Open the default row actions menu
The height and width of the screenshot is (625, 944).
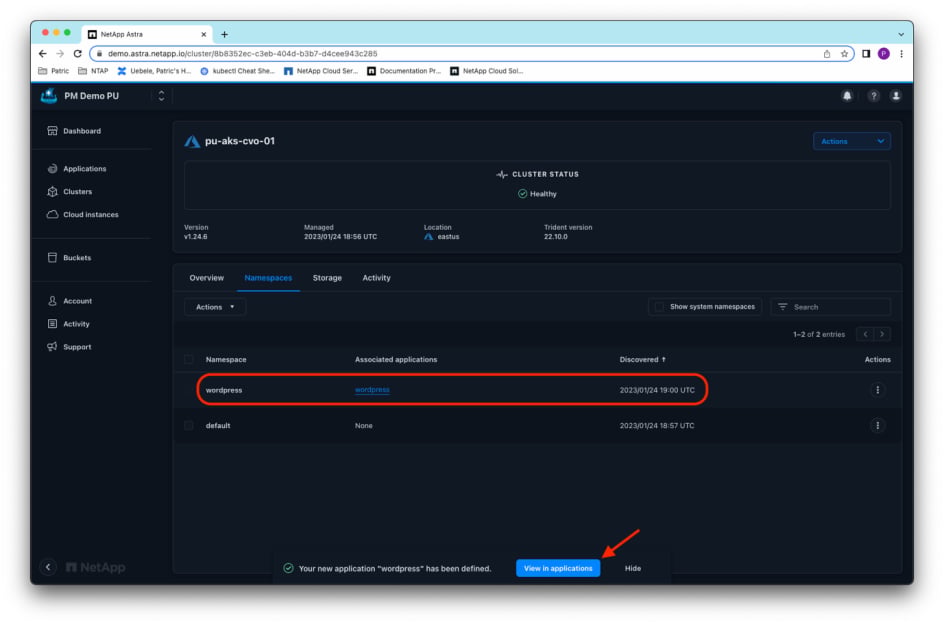877,426
